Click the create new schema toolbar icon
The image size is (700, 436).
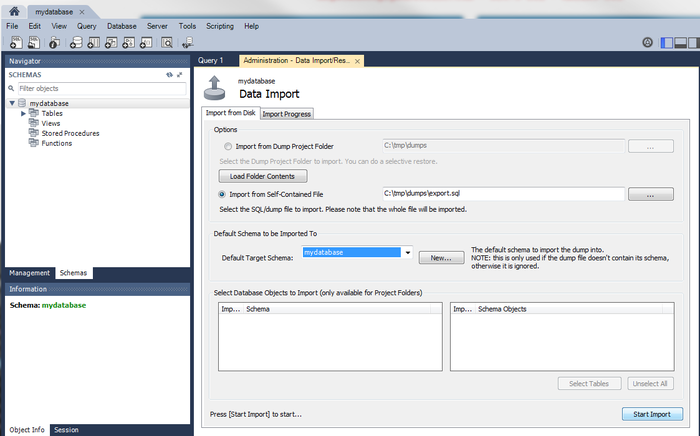point(74,42)
